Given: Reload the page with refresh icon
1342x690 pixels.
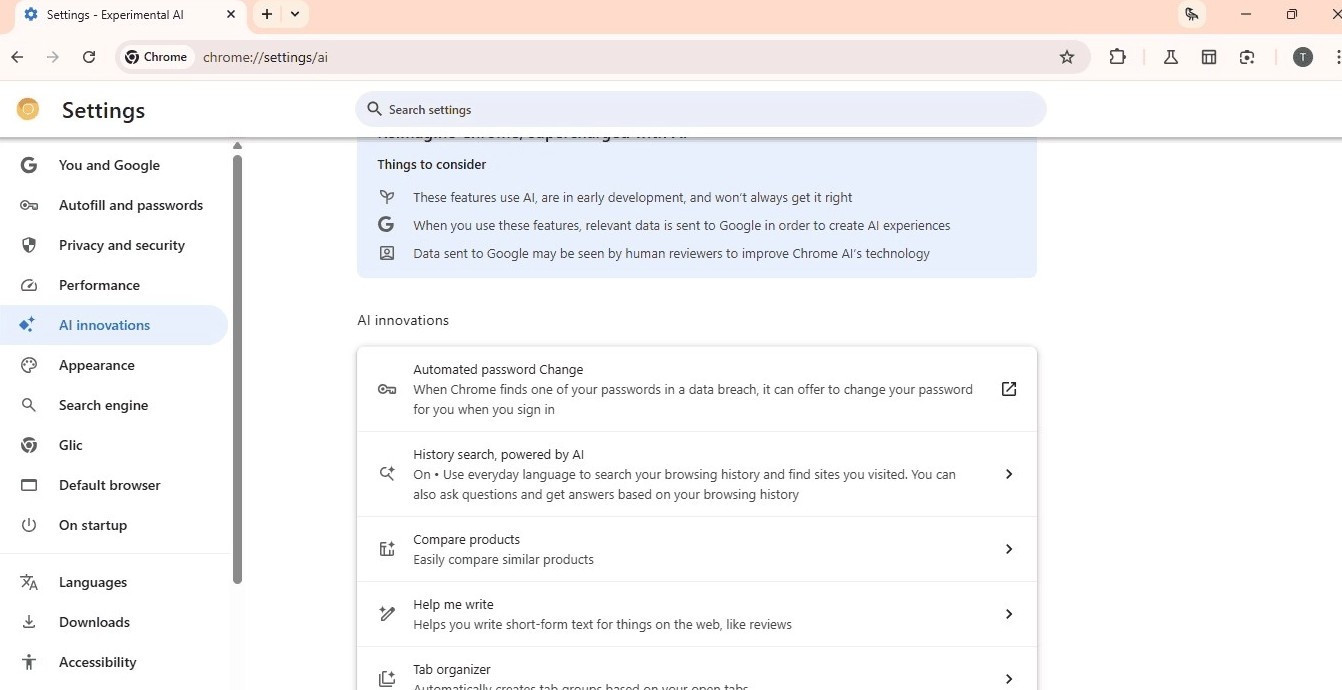Looking at the screenshot, I should click(89, 57).
